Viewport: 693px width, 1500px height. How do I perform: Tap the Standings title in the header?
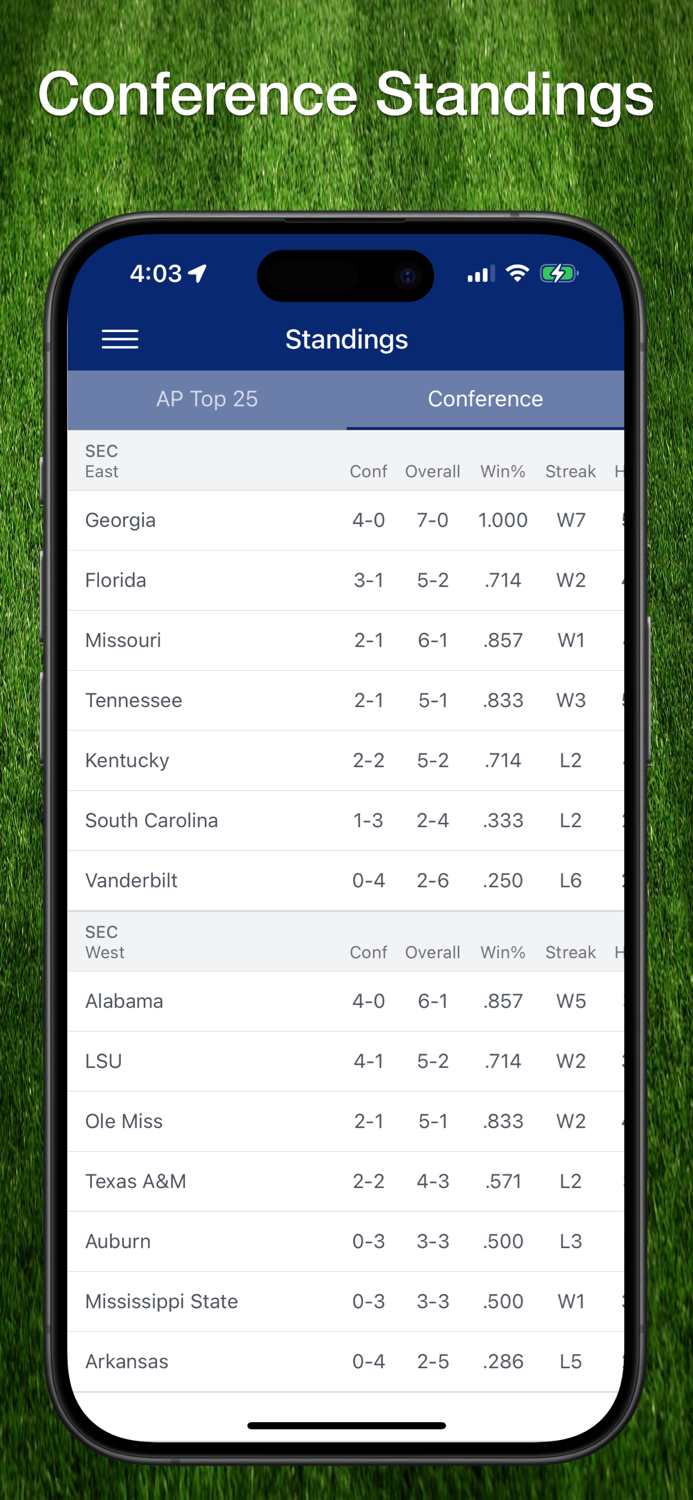tap(346, 339)
